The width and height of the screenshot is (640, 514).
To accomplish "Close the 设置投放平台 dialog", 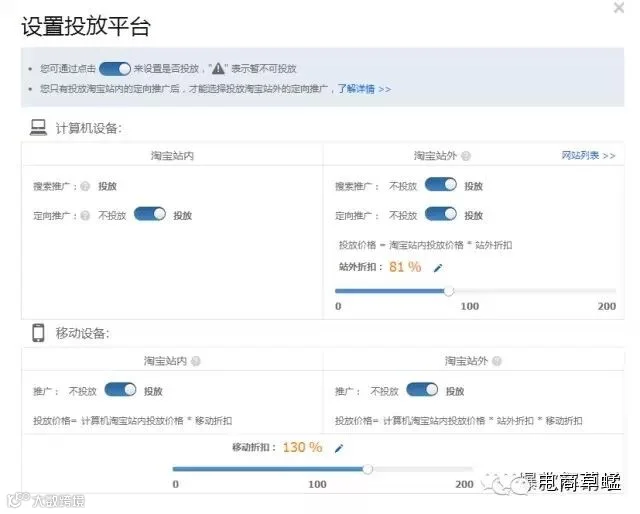I will tap(619, 7).
